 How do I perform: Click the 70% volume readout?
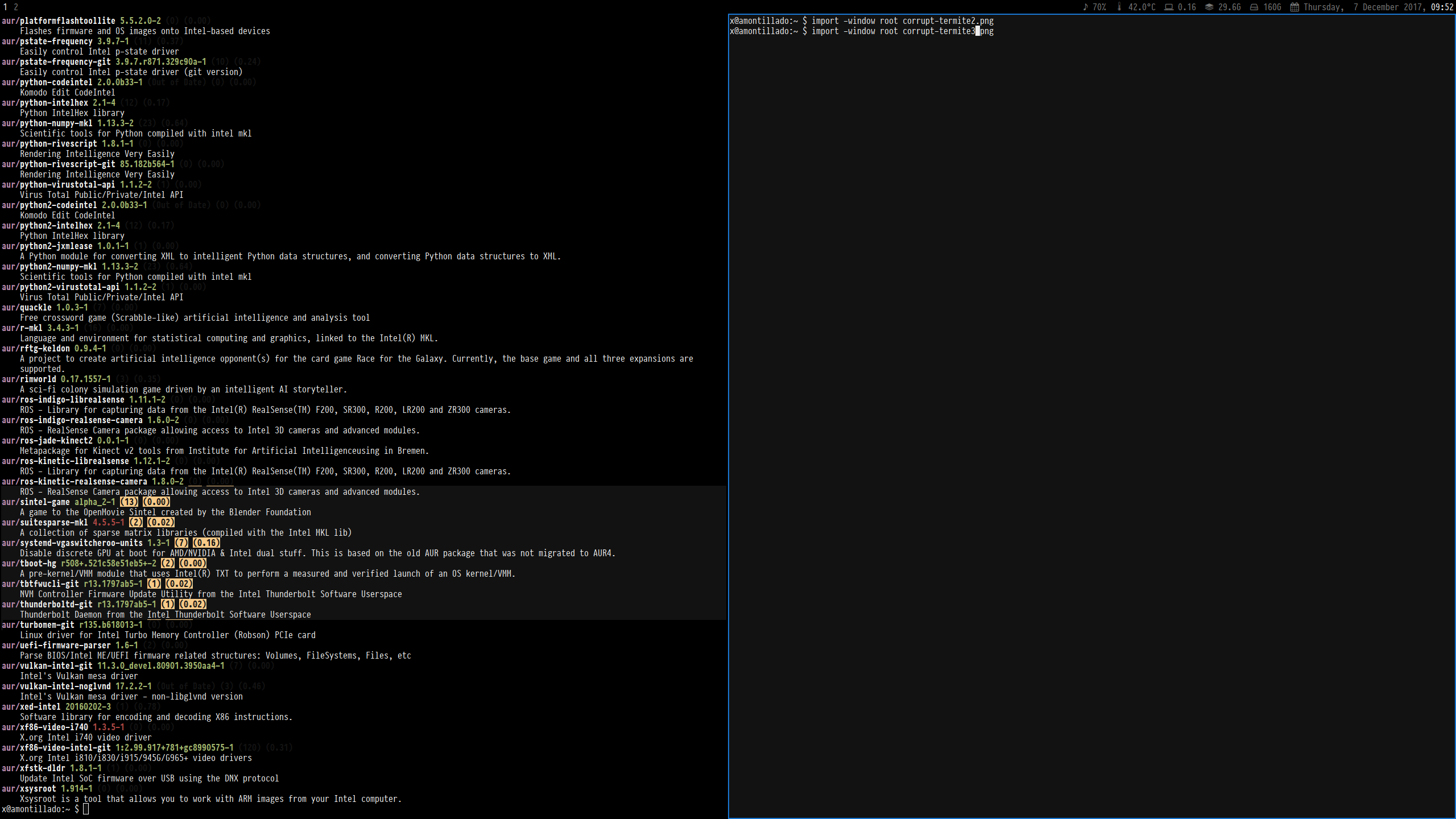coord(1099,7)
